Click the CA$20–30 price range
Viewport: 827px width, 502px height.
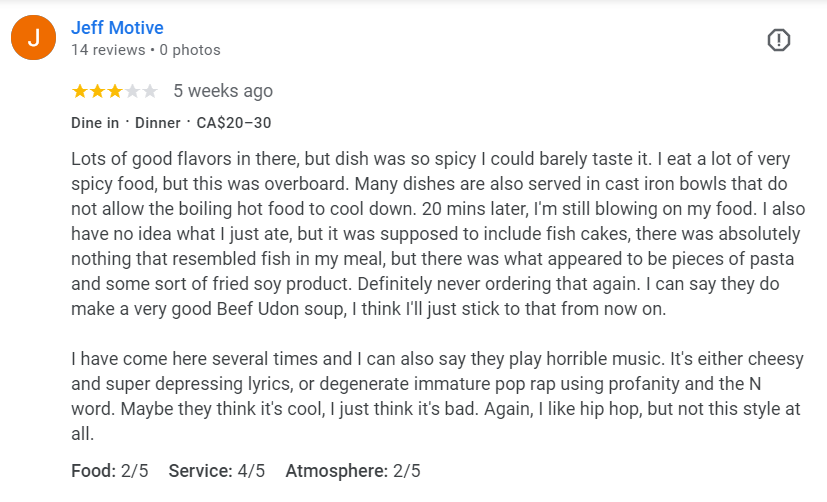pyautogui.click(x=234, y=123)
